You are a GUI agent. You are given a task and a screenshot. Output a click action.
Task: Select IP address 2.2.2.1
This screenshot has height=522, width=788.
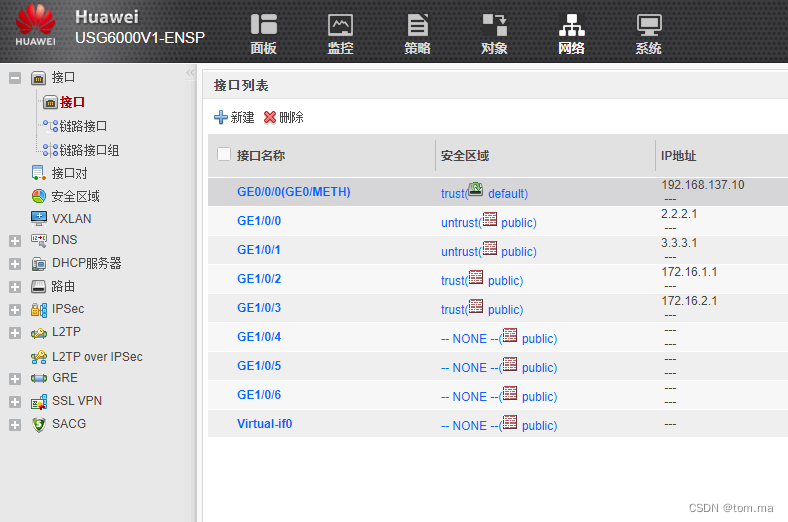coord(679,214)
